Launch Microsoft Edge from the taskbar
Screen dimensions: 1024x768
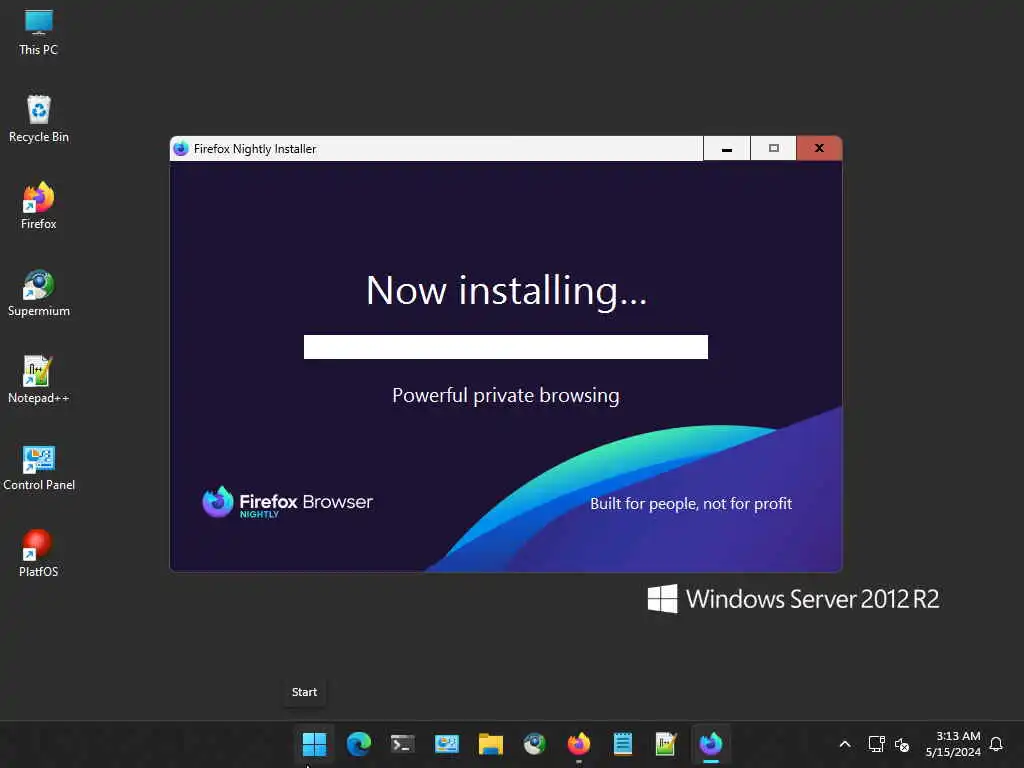tap(359, 744)
